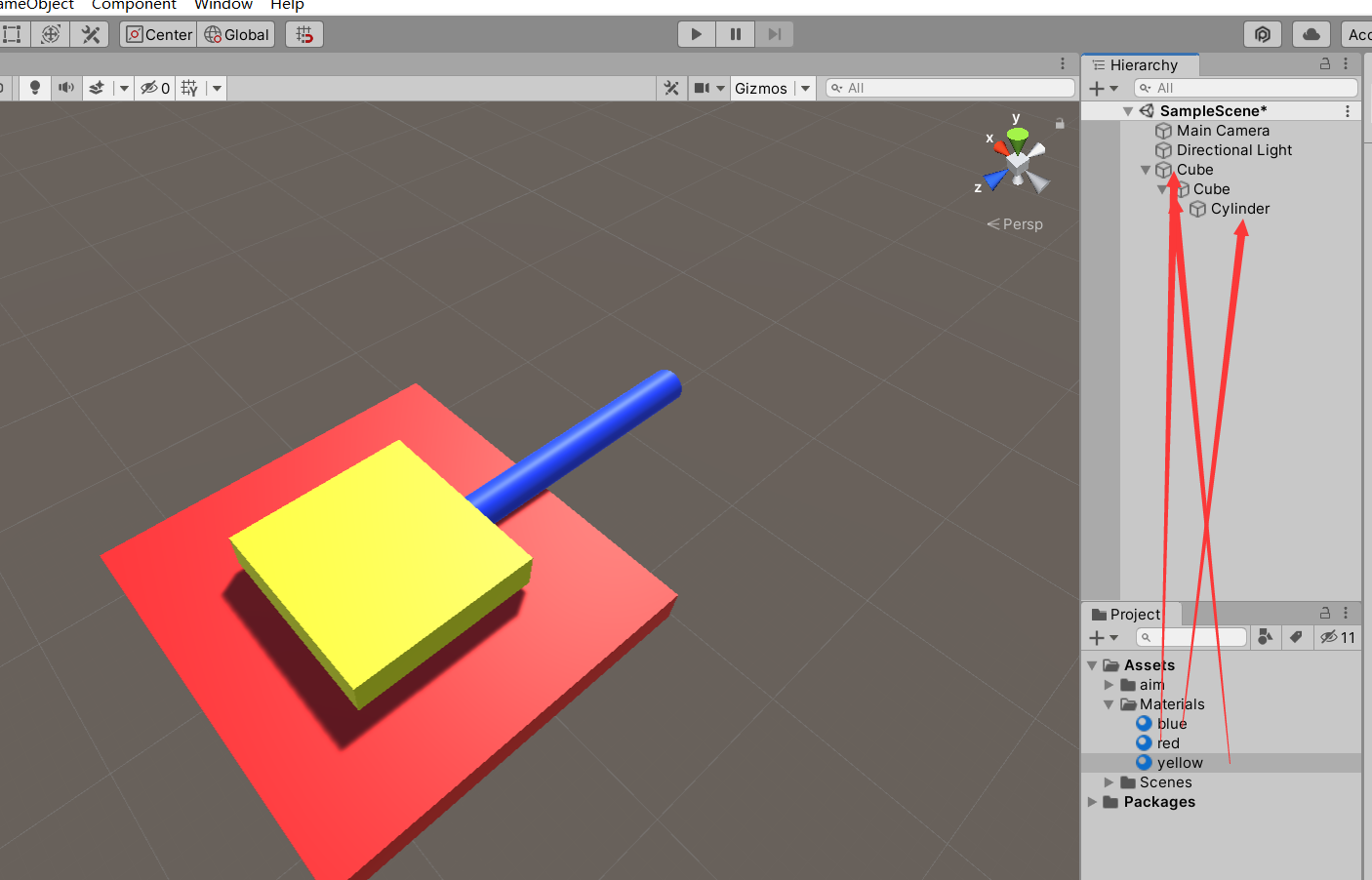This screenshot has width=1372, height=880.
Task: Open the Component menu
Action: (x=134, y=6)
